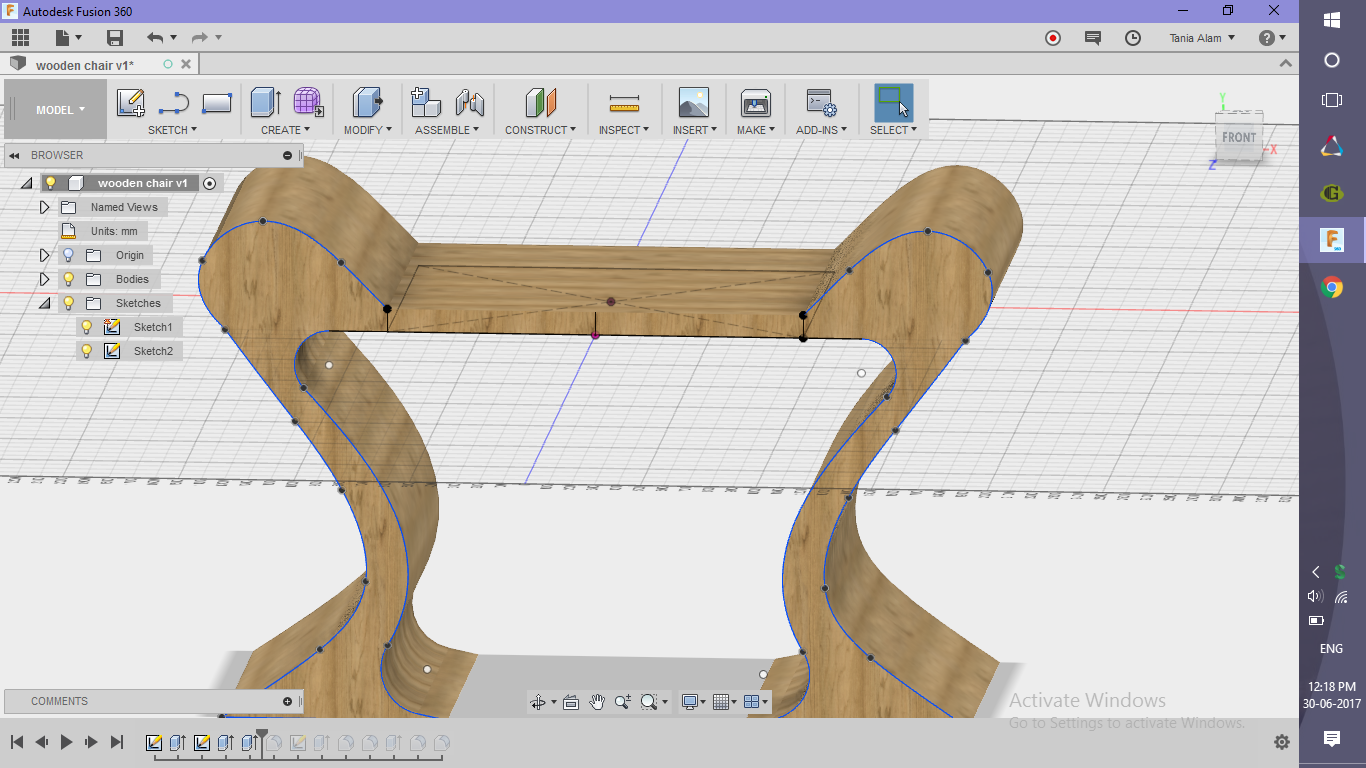Open the ASSEMBLE menu
Image resolution: width=1366 pixels, height=768 pixels.
pyautogui.click(x=447, y=130)
